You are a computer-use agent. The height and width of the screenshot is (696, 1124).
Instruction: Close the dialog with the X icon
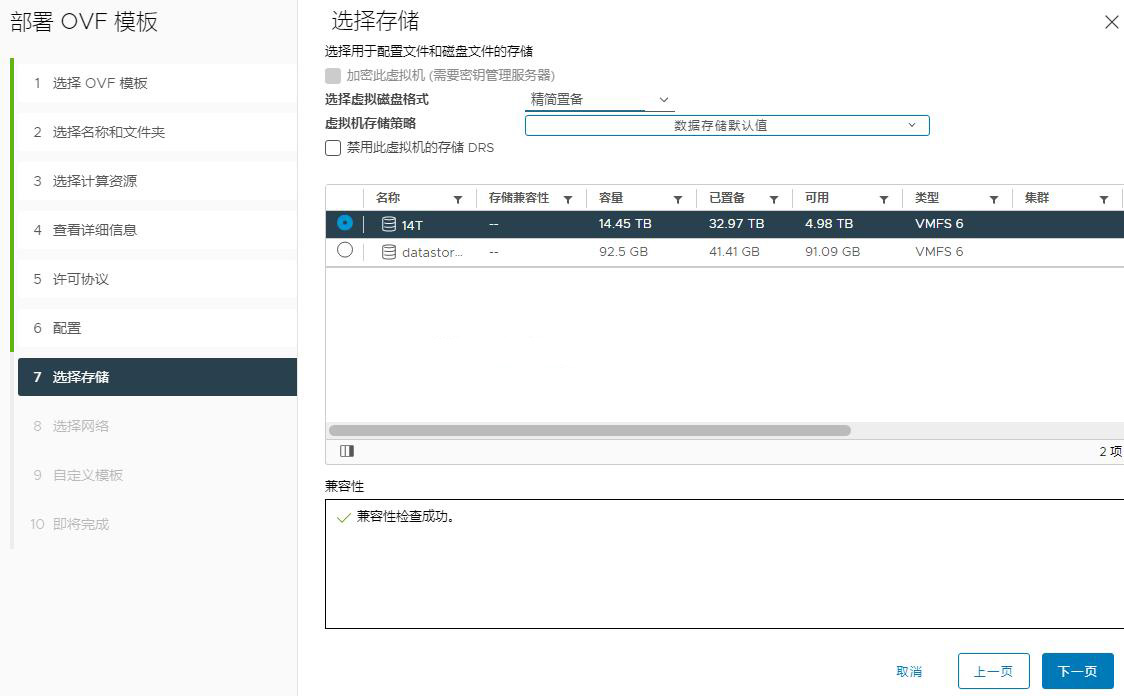pos(1111,22)
